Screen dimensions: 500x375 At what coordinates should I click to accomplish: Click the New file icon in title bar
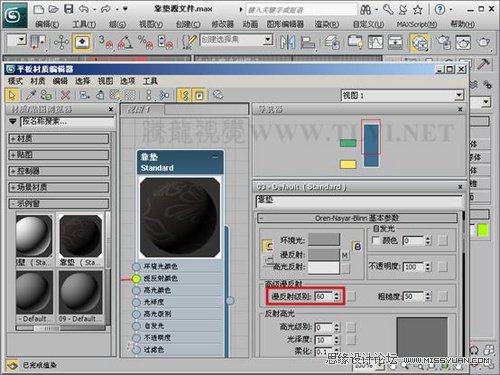[x=39, y=9]
